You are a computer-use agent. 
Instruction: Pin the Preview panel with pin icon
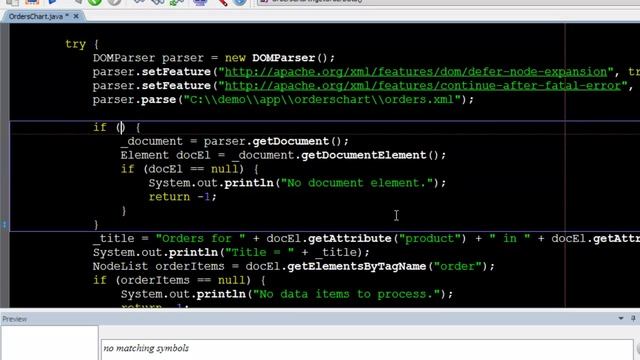click(x=633, y=318)
